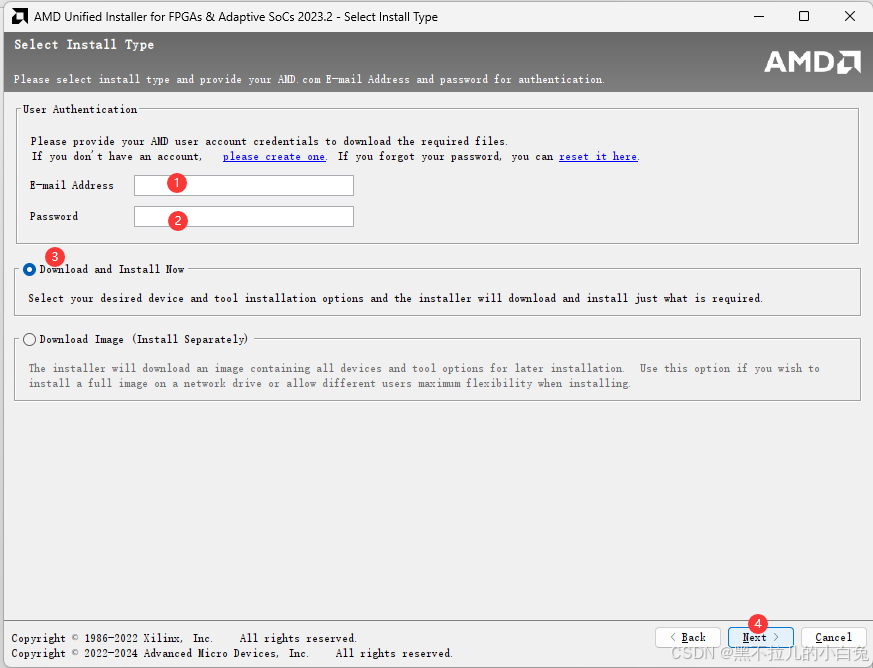873x668 pixels.
Task: Select Download and Install Now option
Action: click(x=30, y=269)
